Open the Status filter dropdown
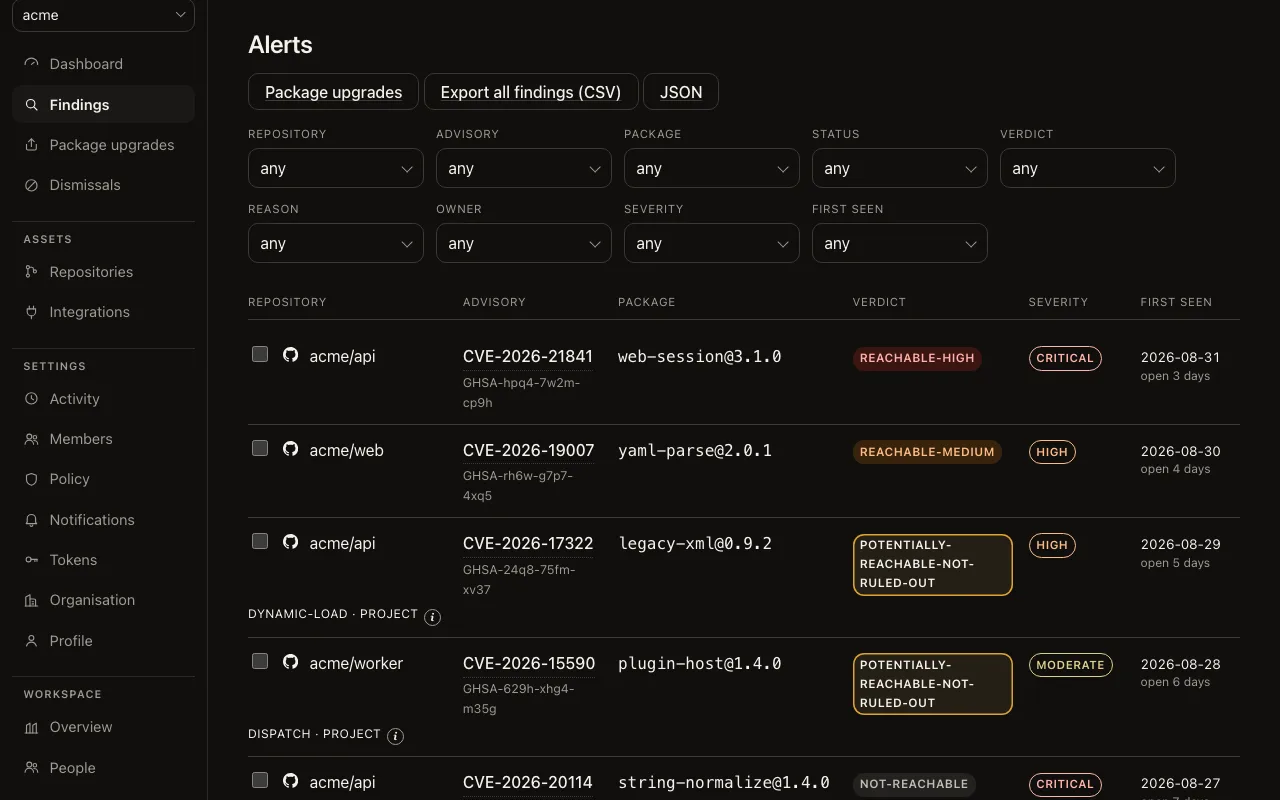Image resolution: width=1280 pixels, height=800 pixels. click(900, 169)
